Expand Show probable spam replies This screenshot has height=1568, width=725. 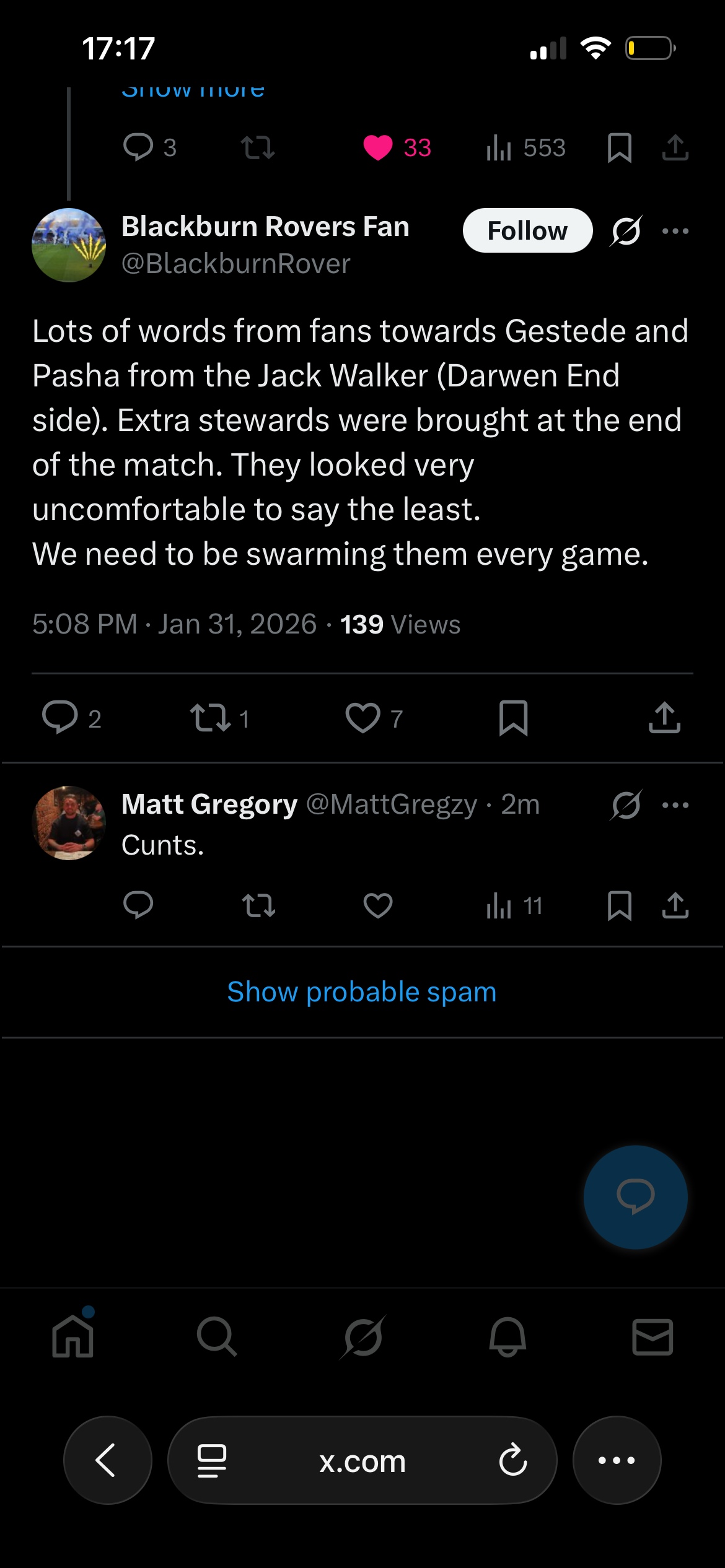(x=362, y=992)
